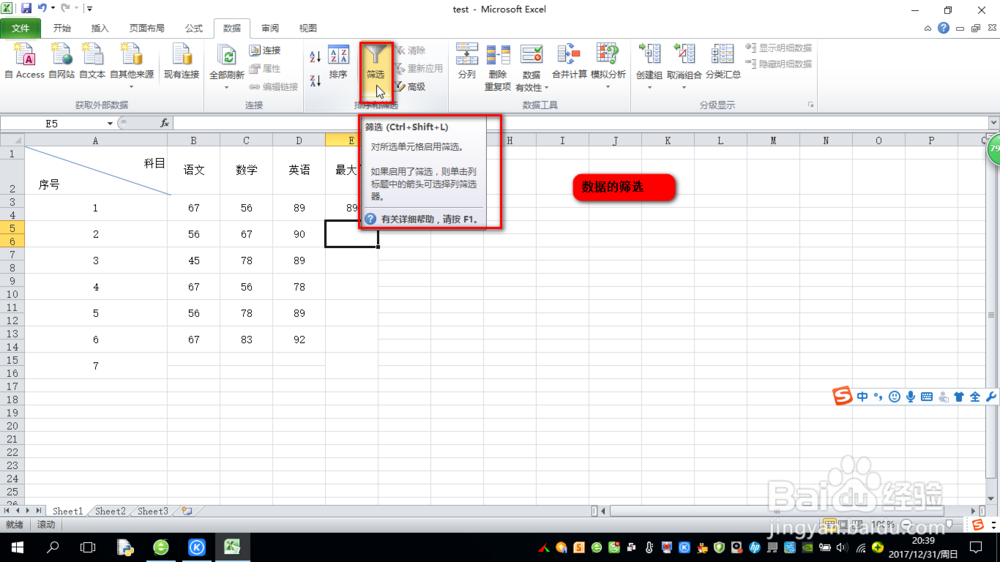Viewport: 1000px width, 562px height.
Task: Expand the Name Box dropdown arrow
Action: pos(110,123)
